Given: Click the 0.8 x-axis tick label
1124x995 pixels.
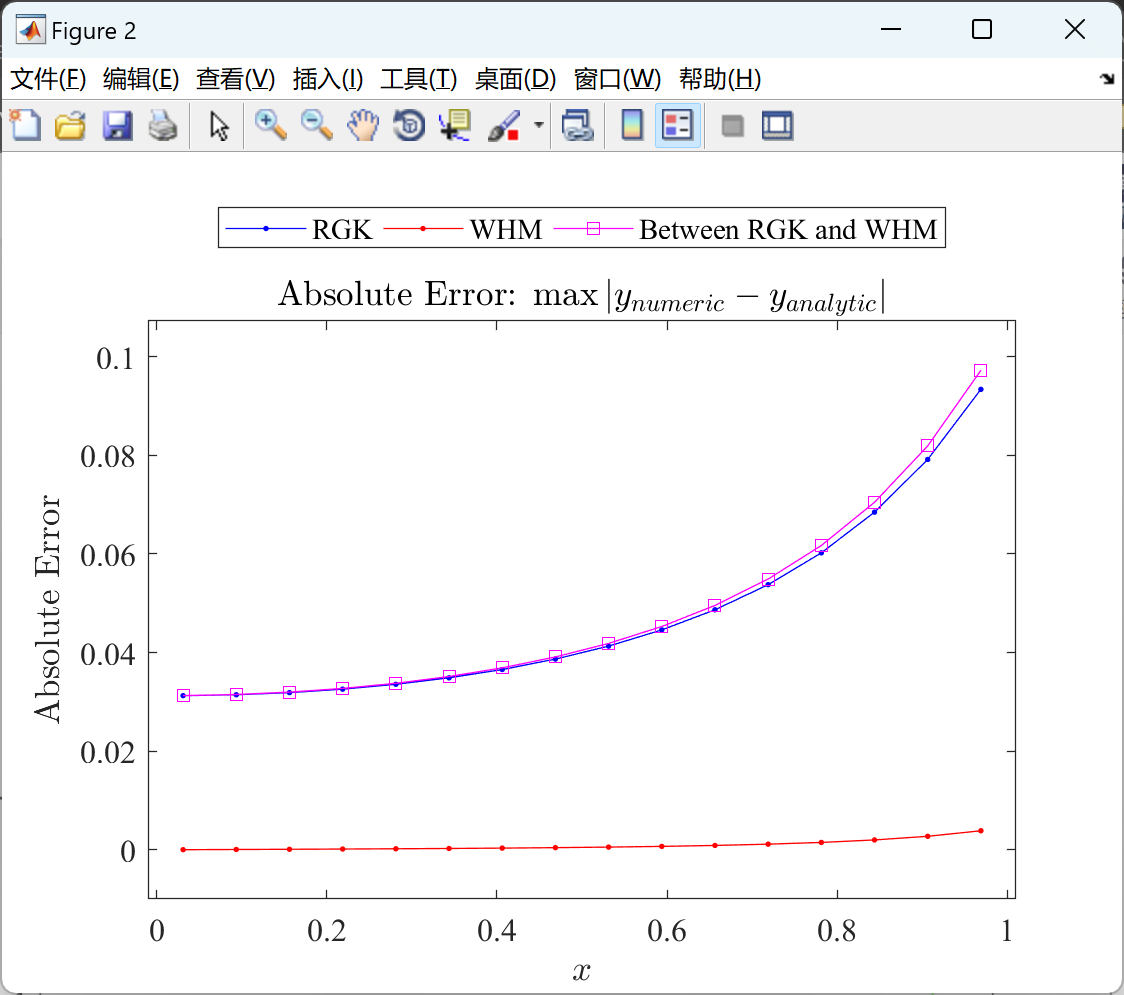Looking at the screenshot, I should click(837, 930).
